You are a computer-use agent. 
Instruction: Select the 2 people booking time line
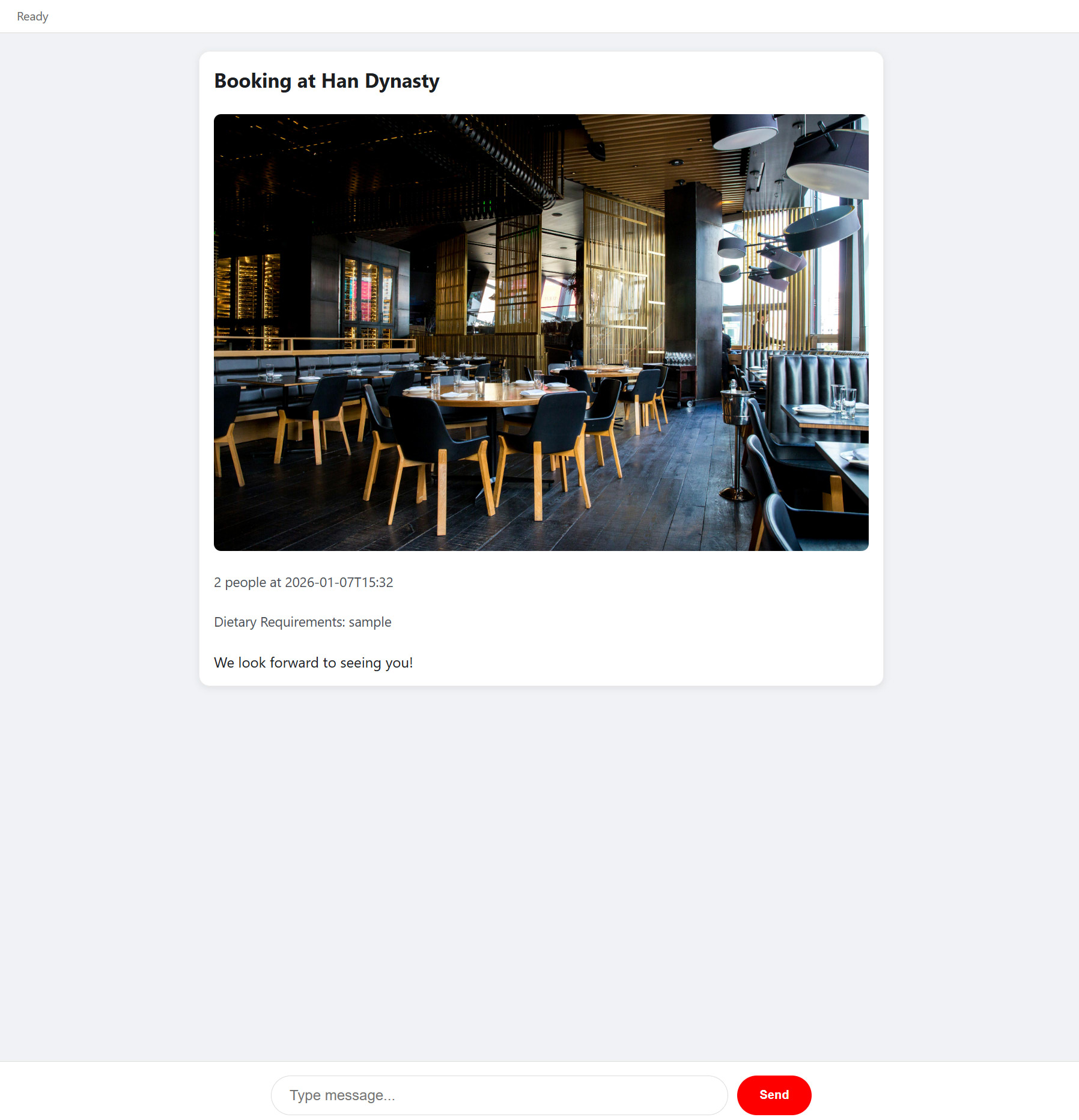point(303,582)
